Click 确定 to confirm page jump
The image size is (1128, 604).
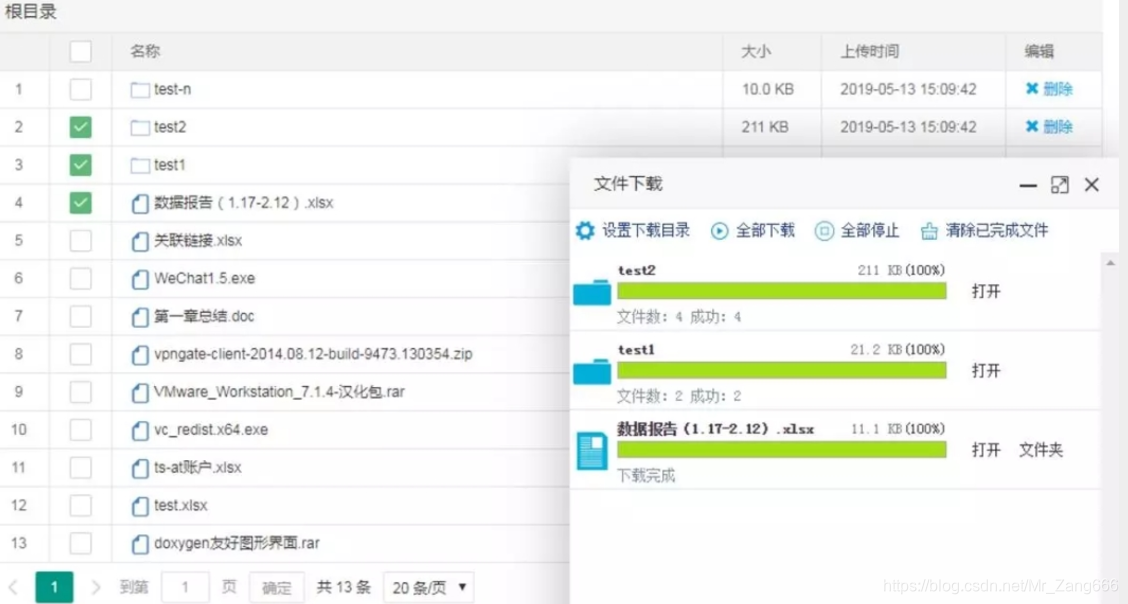tap(276, 587)
